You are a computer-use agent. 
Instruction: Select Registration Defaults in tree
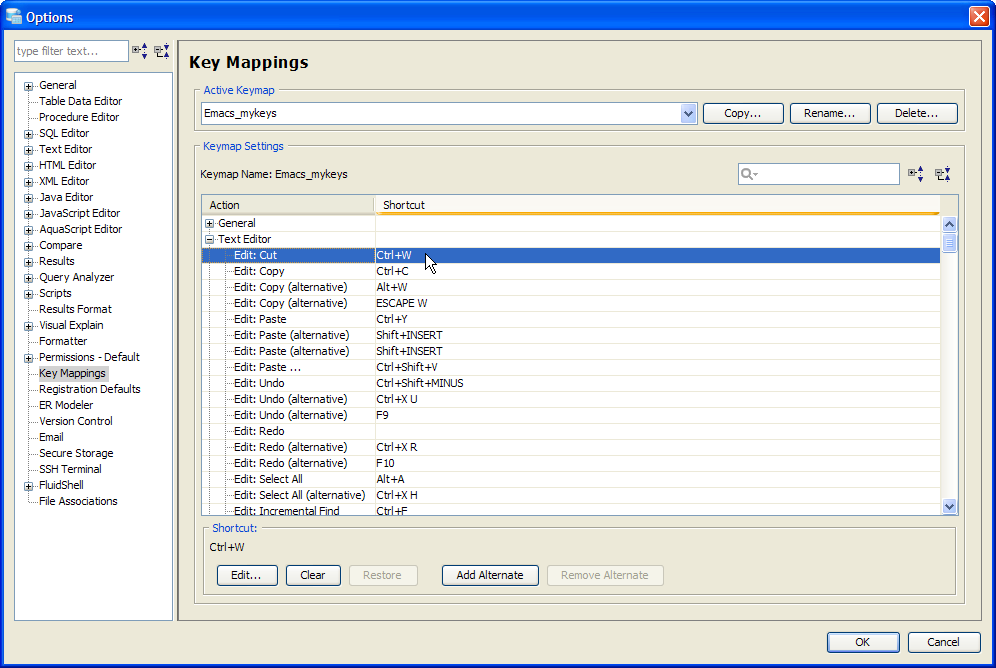click(90, 389)
